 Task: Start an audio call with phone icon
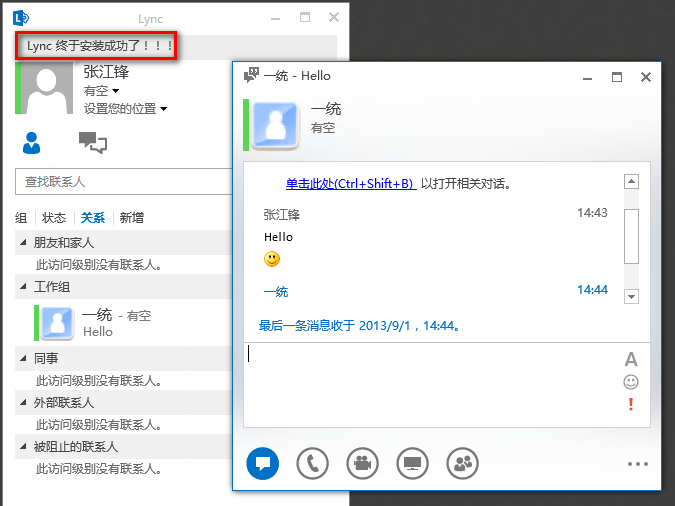[x=313, y=463]
